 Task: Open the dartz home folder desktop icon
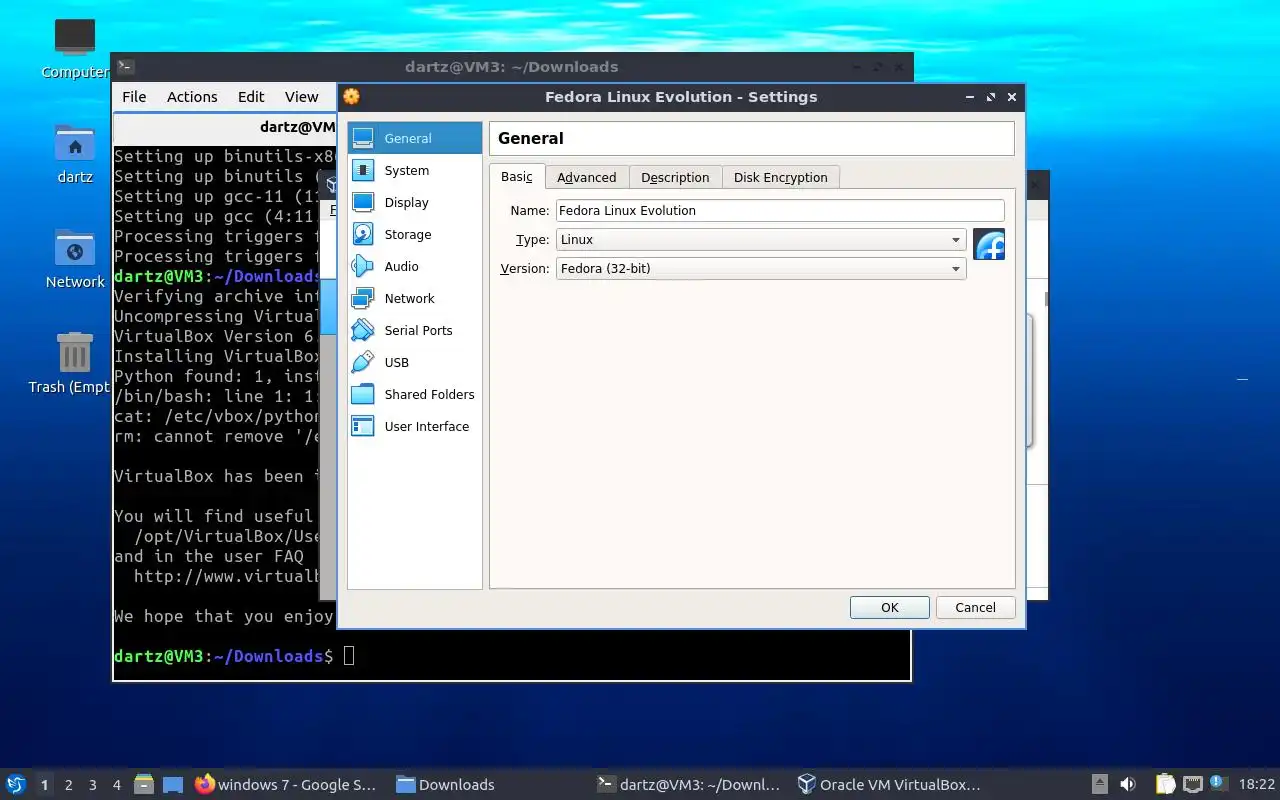point(75,155)
